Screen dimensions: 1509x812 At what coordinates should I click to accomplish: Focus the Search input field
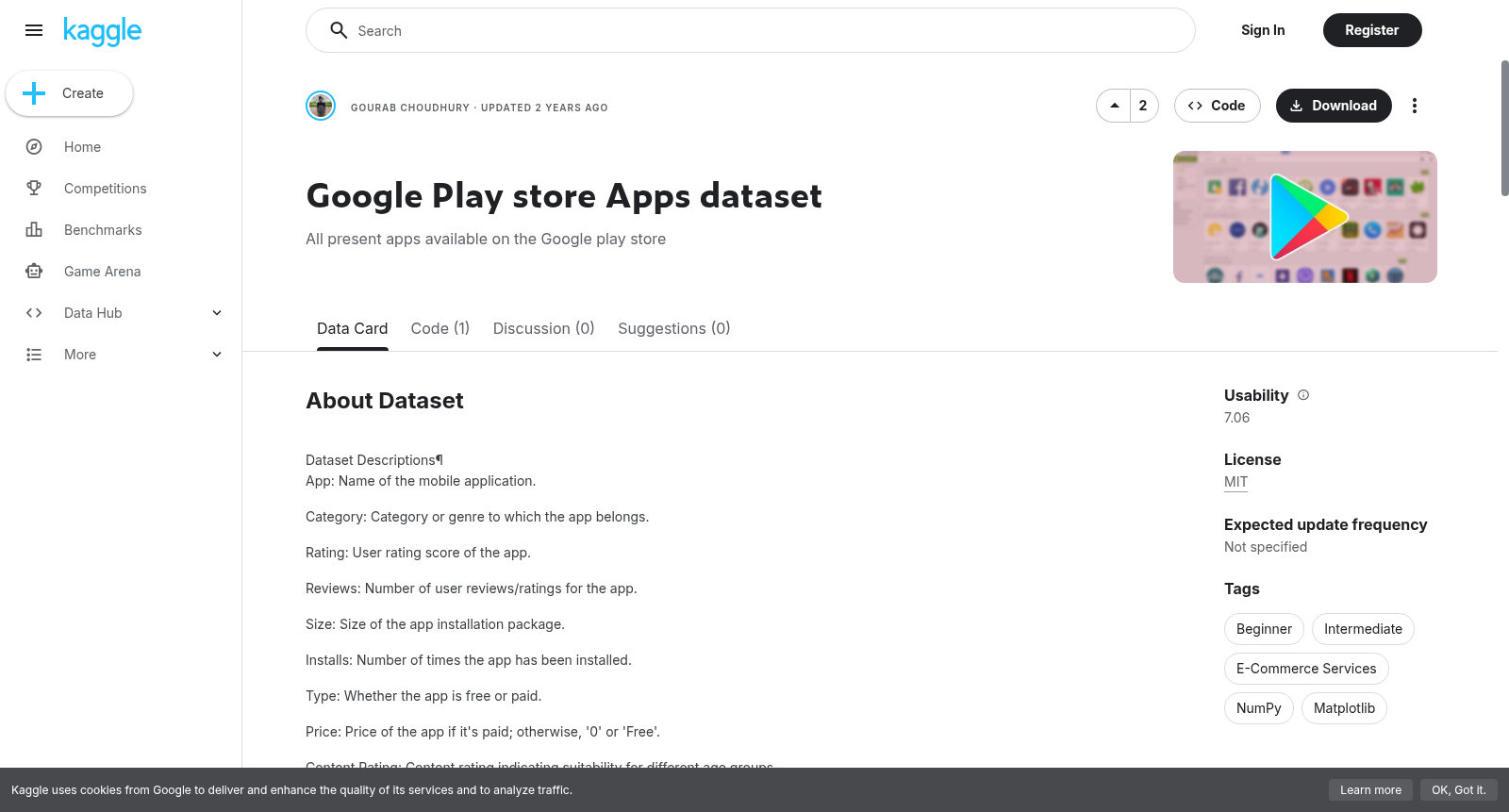click(751, 30)
